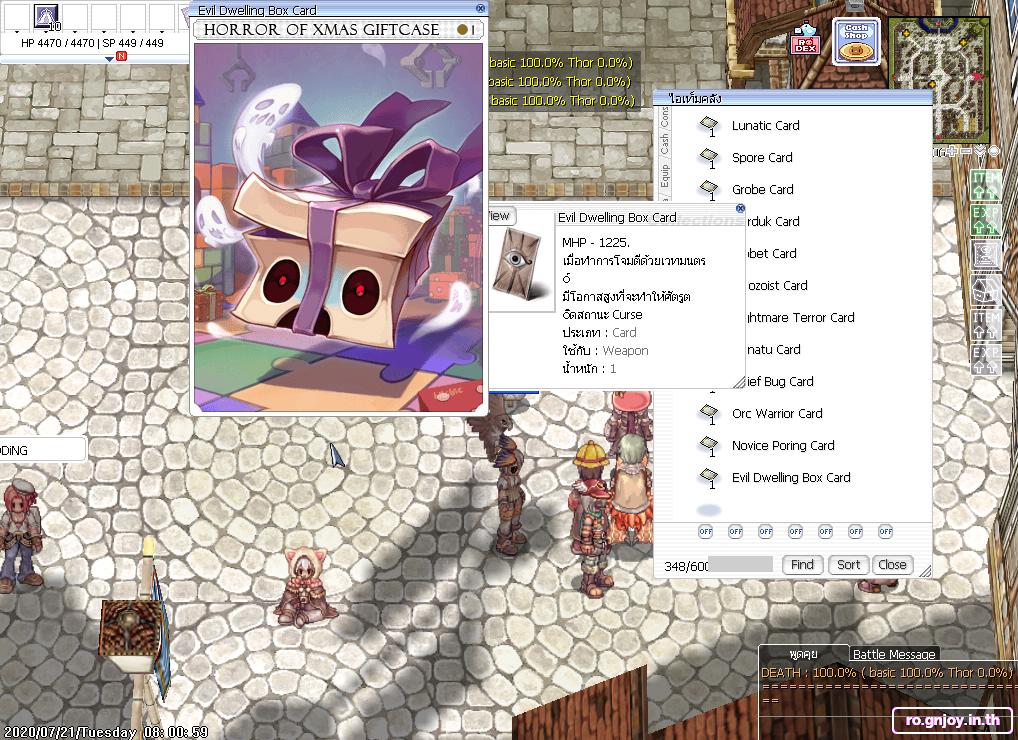The height and width of the screenshot is (740, 1018).
Task: Click the gray EXP boost icon
Action: (986, 360)
